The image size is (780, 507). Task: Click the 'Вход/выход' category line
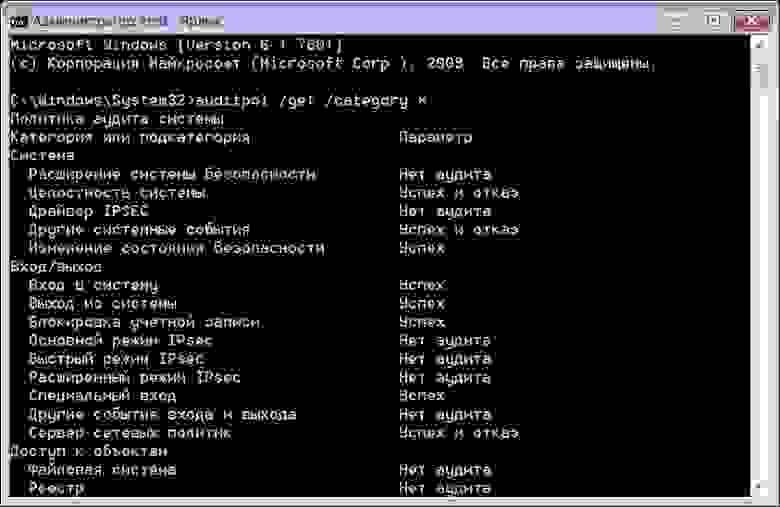(x=56, y=267)
